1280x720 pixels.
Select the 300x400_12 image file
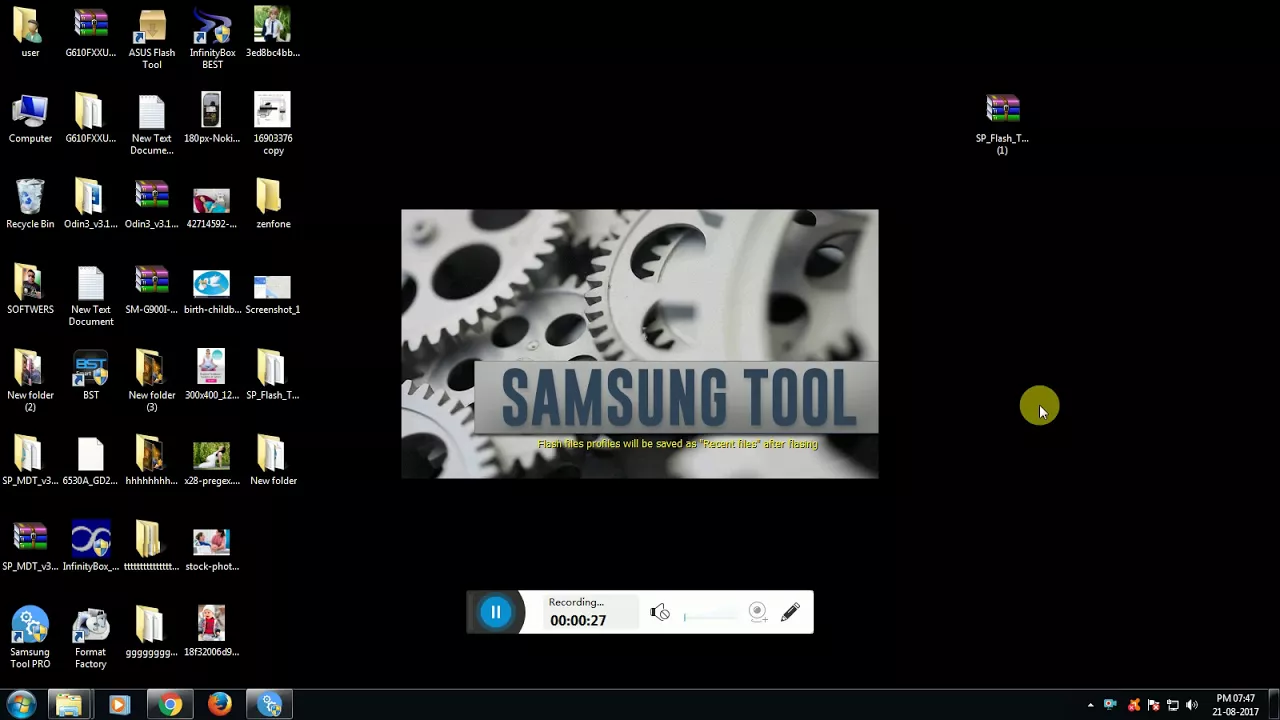coord(212,376)
